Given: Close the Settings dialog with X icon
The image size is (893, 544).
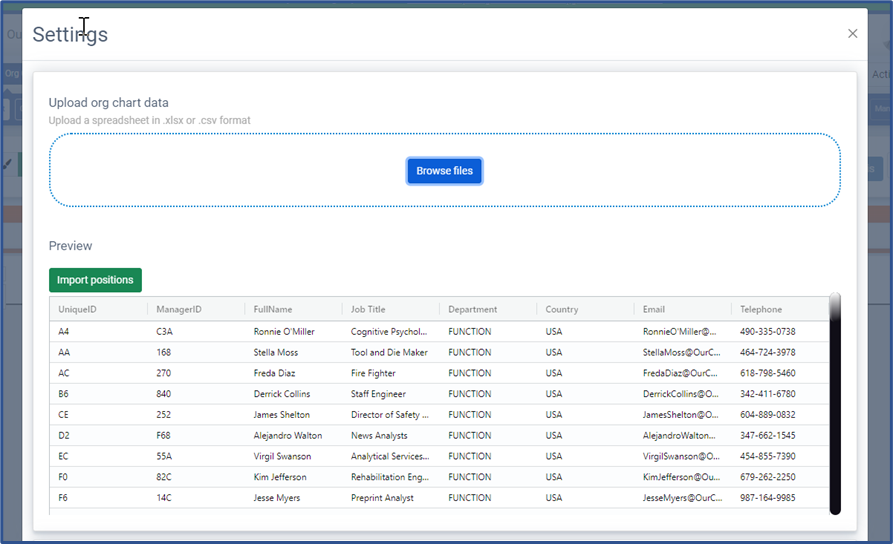Looking at the screenshot, I should (x=852, y=34).
